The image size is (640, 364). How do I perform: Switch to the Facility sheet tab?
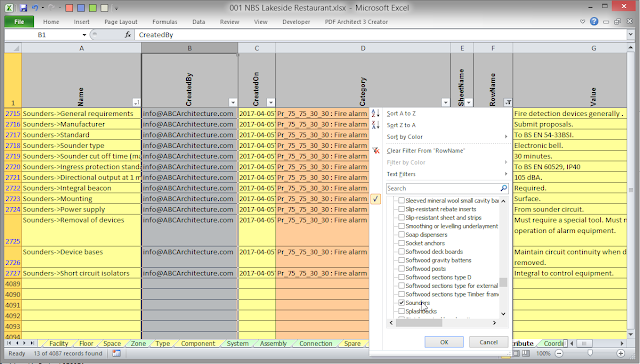click(x=58, y=343)
